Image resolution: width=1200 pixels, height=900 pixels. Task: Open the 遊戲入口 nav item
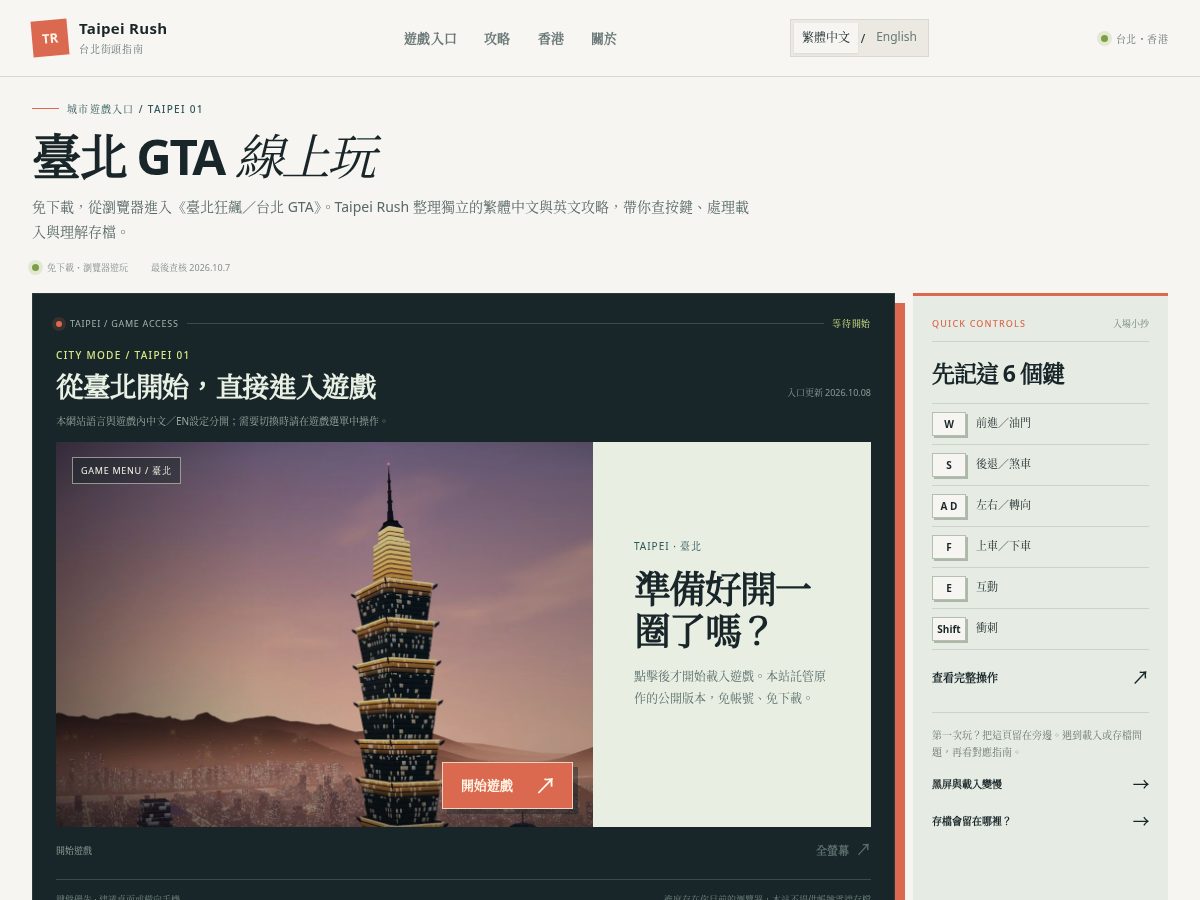coord(430,38)
